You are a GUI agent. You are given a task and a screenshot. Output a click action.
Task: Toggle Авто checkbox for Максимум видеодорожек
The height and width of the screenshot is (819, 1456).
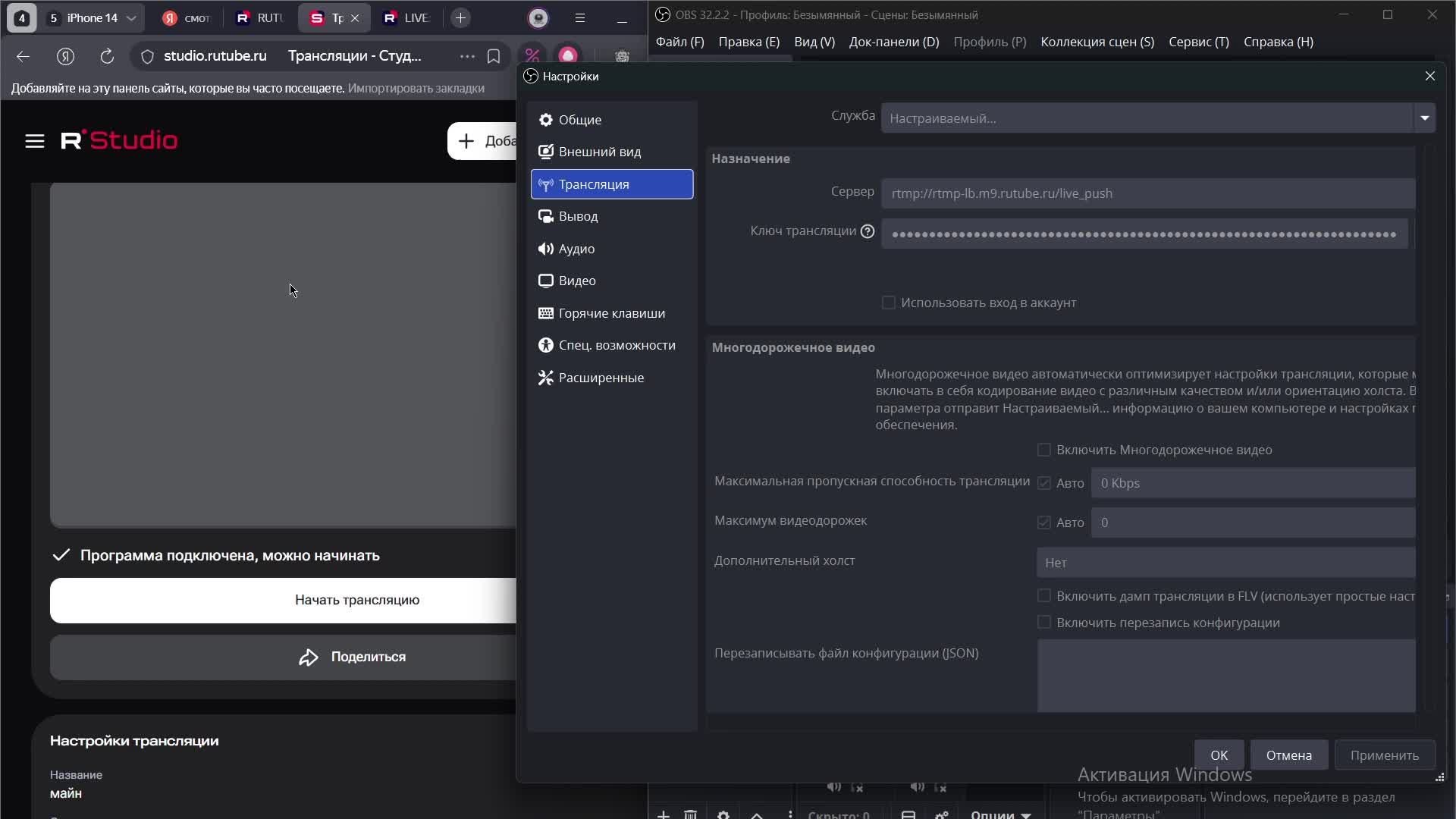[1044, 522]
